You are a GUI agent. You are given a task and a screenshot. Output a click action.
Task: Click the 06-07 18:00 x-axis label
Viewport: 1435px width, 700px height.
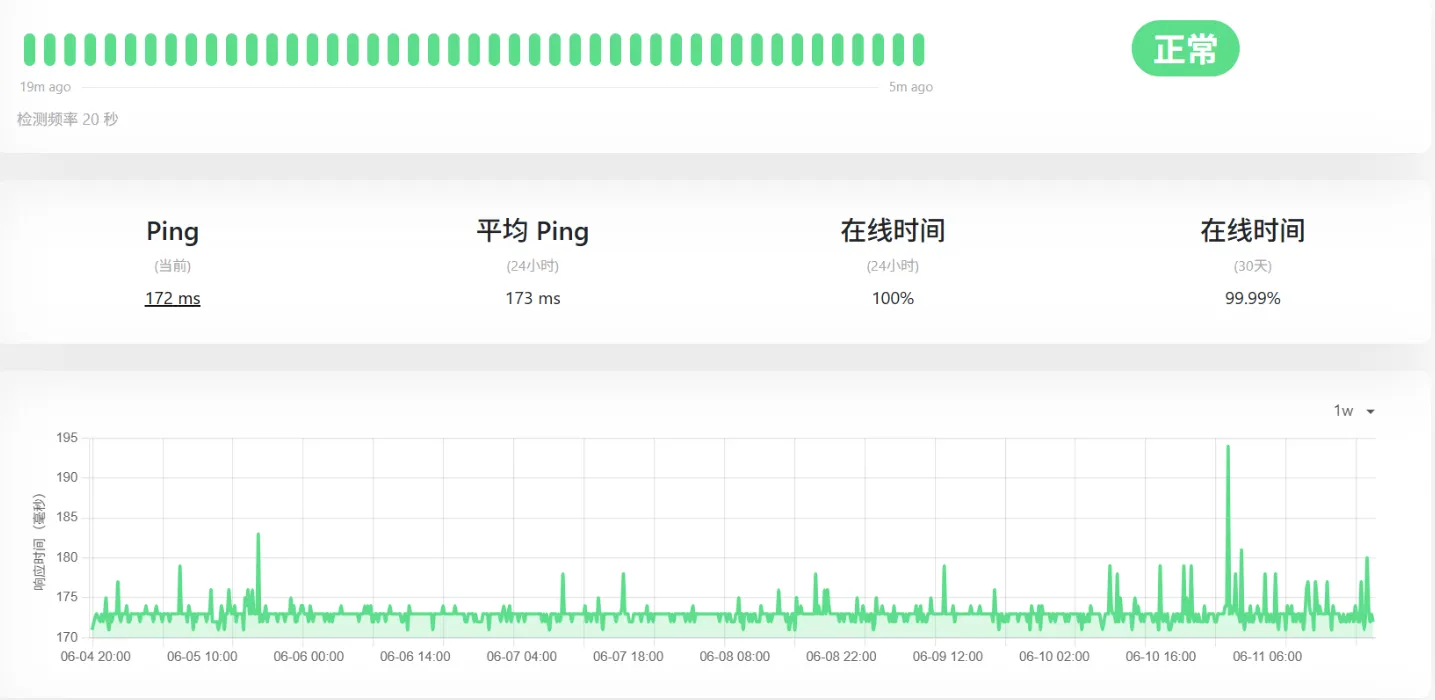628,657
